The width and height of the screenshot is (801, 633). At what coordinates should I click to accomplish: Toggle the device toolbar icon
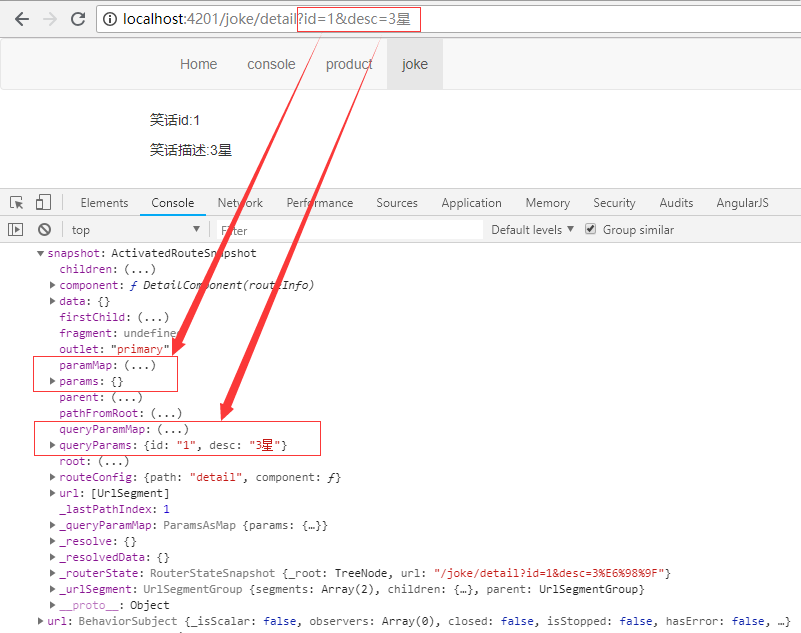pos(43,202)
